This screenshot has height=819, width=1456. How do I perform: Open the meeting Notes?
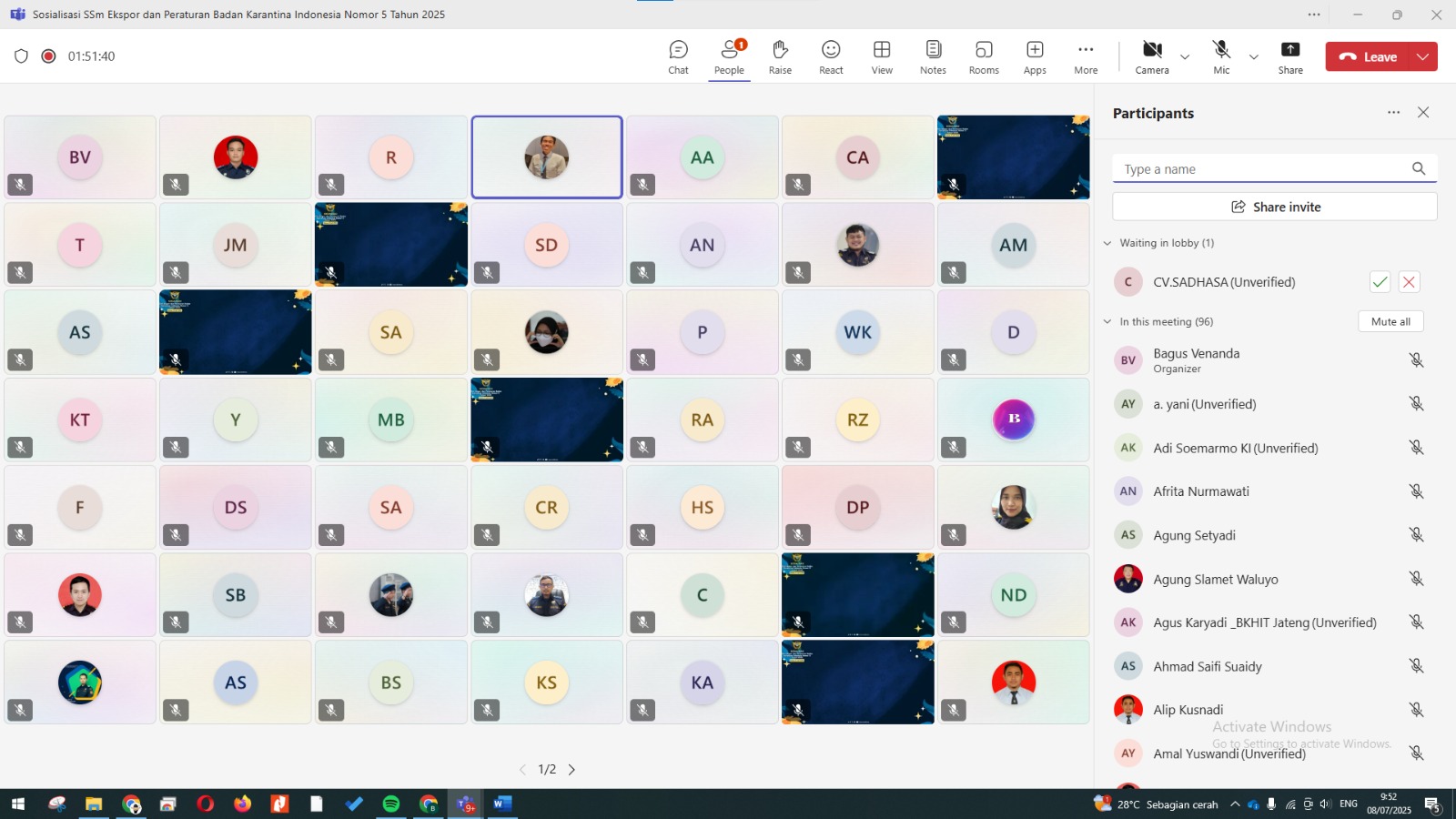[933, 56]
